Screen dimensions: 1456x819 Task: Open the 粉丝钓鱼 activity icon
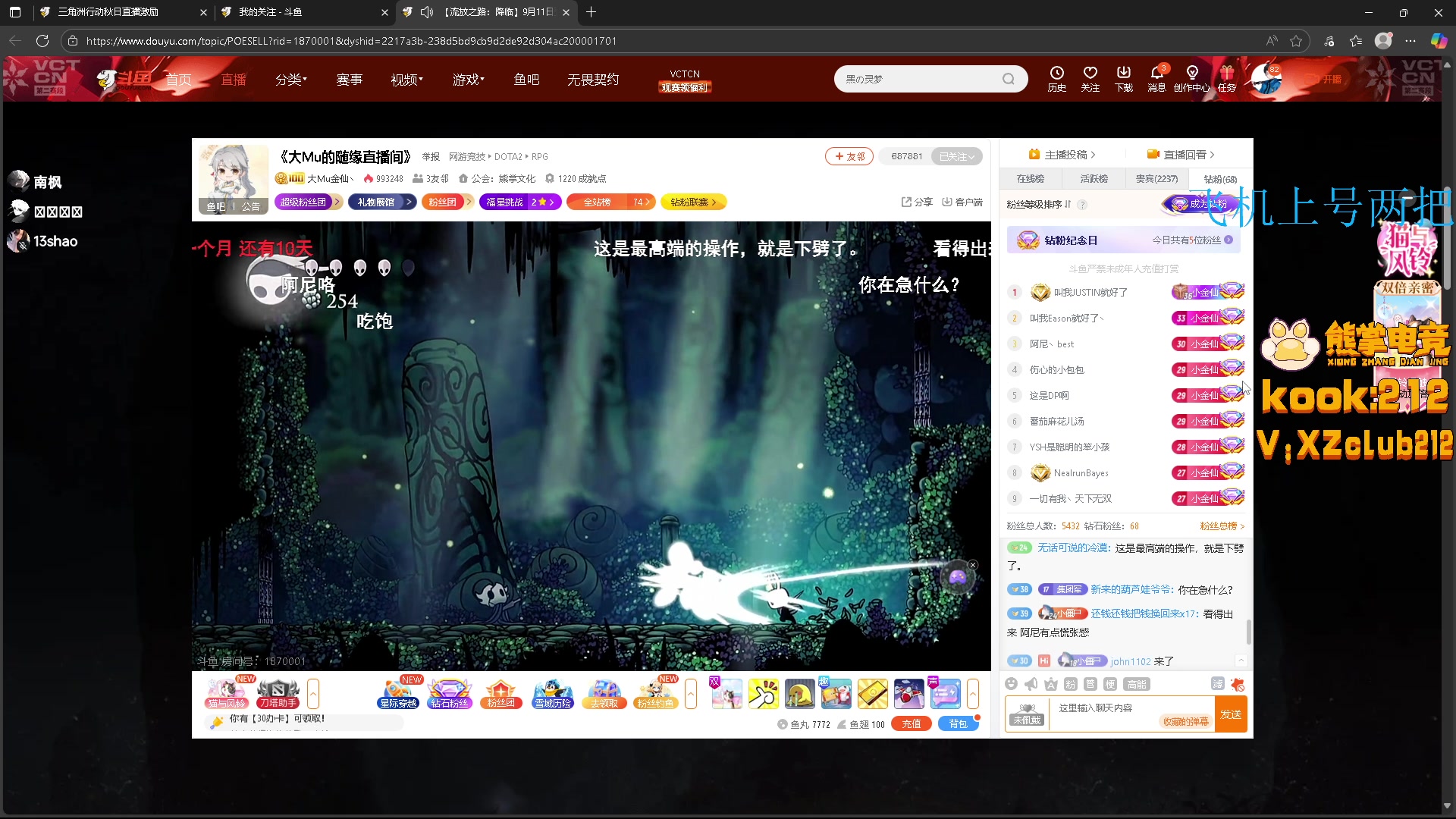(x=655, y=694)
